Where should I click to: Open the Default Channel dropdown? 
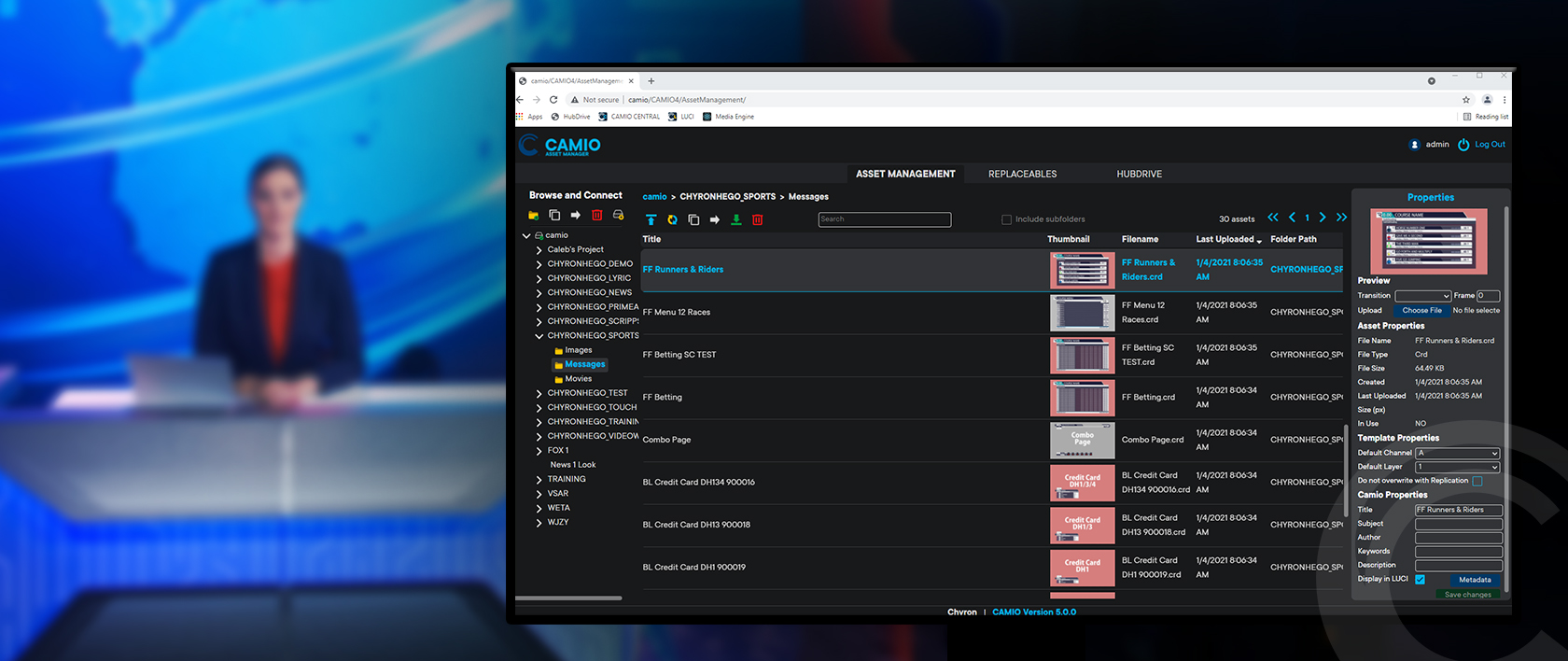pyautogui.click(x=1457, y=453)
